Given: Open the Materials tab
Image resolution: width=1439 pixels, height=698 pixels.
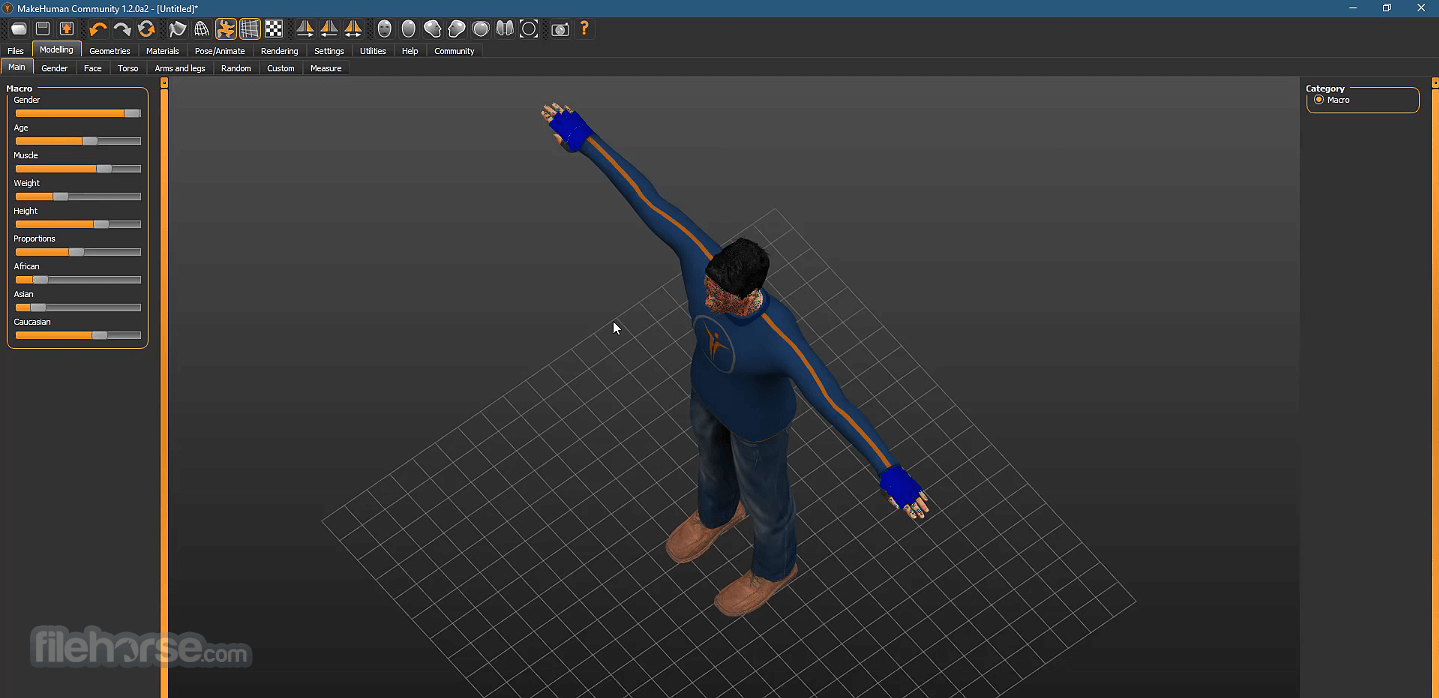Looking at the screenshot, I should [163, 51].
